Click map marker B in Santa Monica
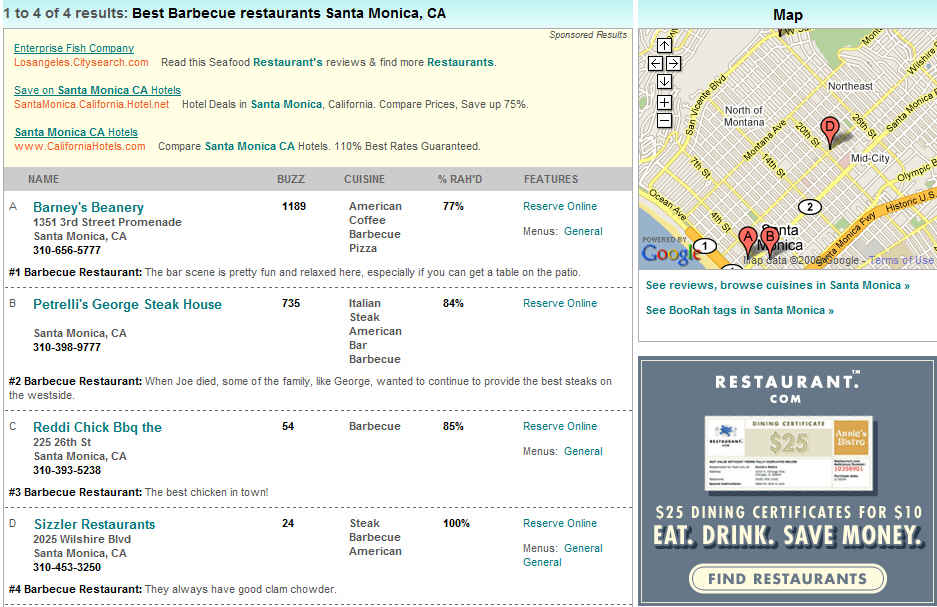The image size is (937, 607). [770, 239]
